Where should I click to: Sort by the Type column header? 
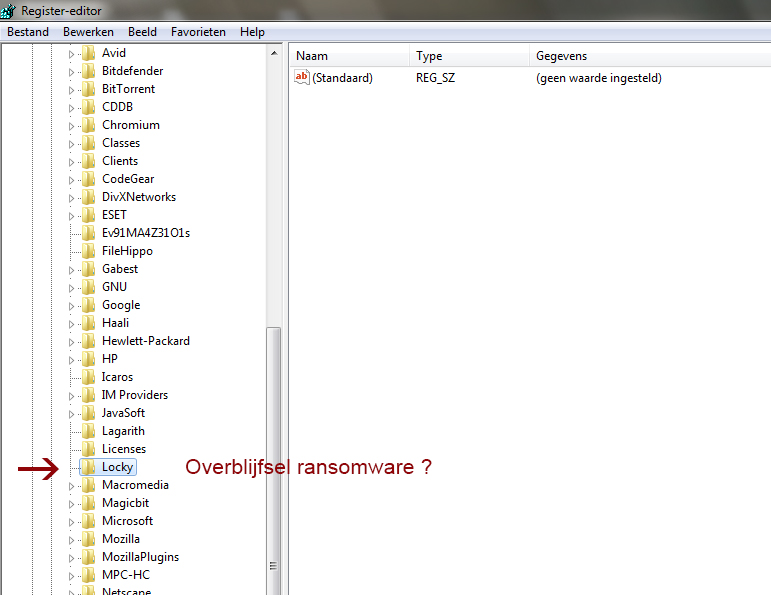pos(470,56)
